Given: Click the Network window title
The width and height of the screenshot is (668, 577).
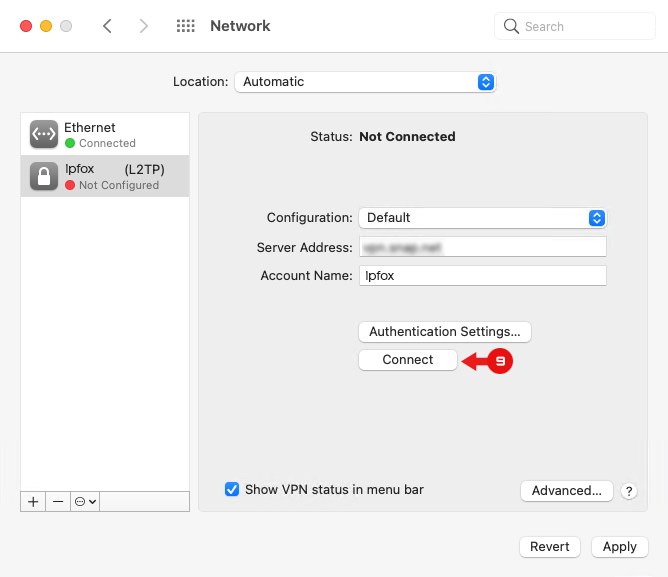Looking at the screenshot, I should [240, 26].
